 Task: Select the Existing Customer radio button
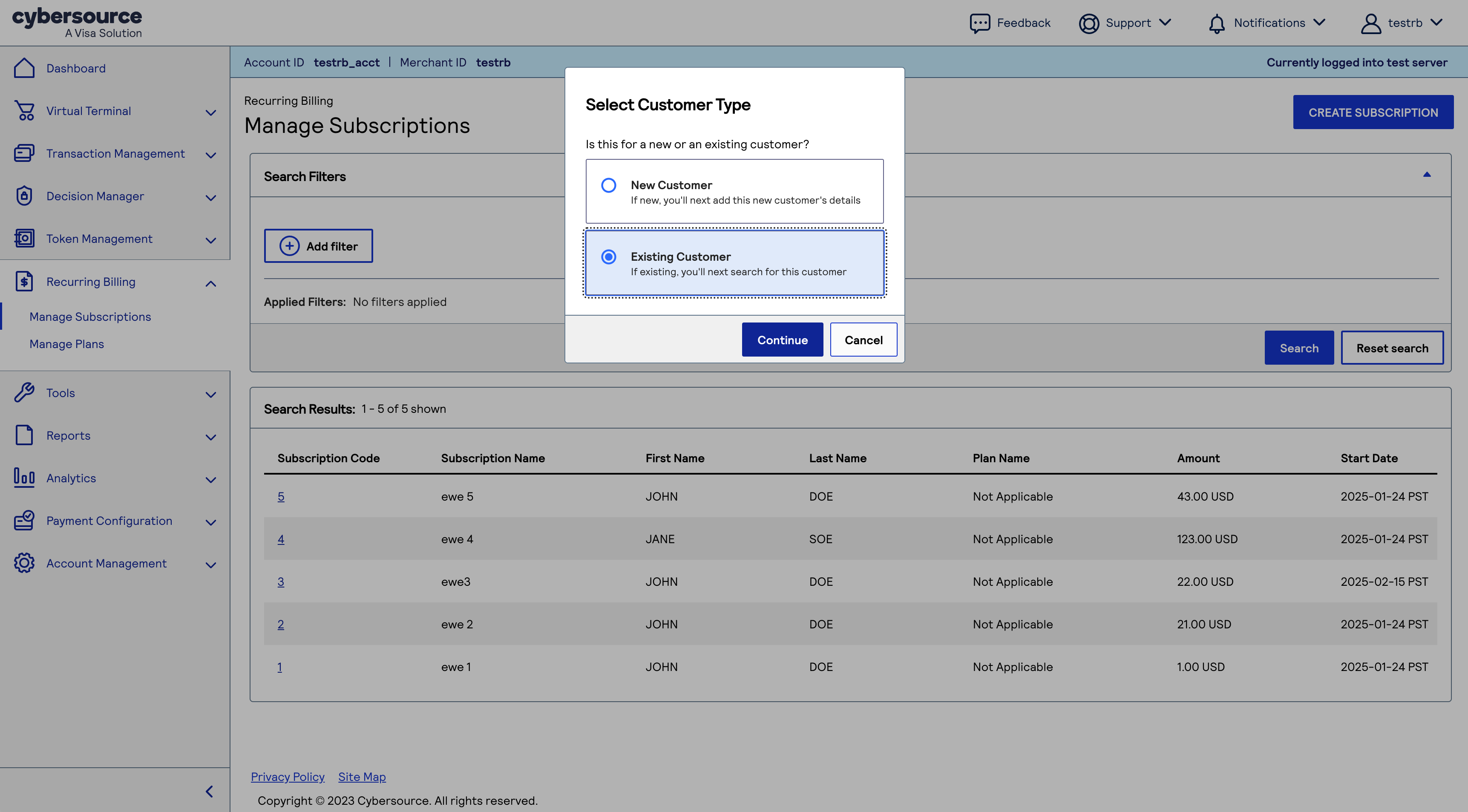click(x=609, y=257)
